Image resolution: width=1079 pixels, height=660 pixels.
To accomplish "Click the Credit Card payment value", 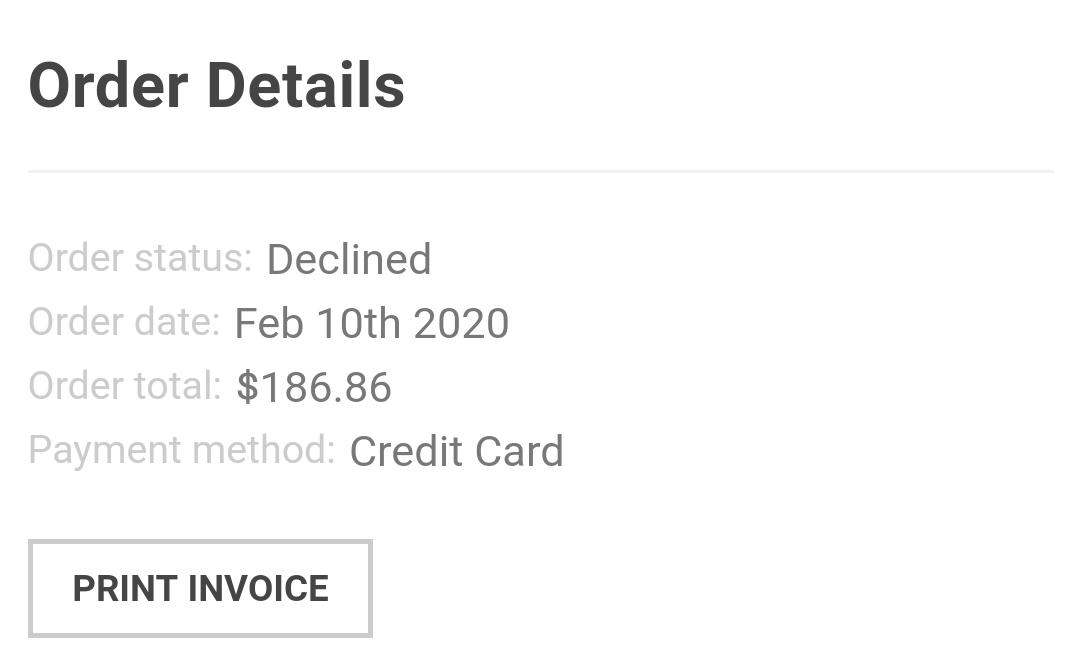I will (456, 452).
